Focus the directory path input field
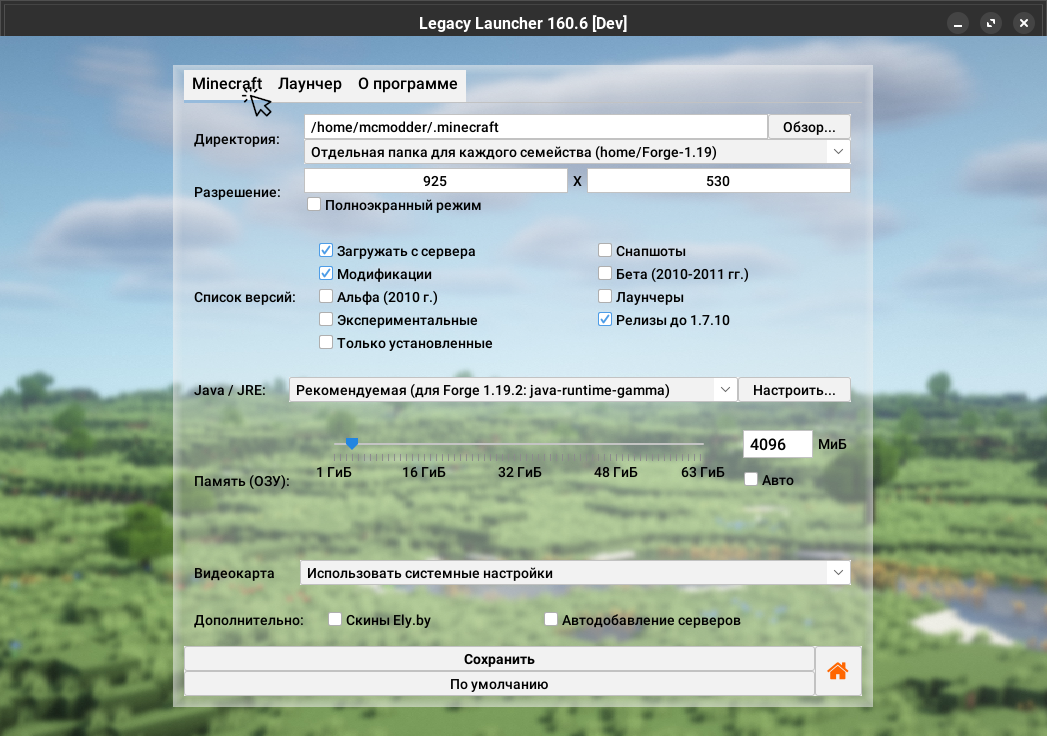The height and width of the screenshot is (736, 1047). [x=536, y=127]
